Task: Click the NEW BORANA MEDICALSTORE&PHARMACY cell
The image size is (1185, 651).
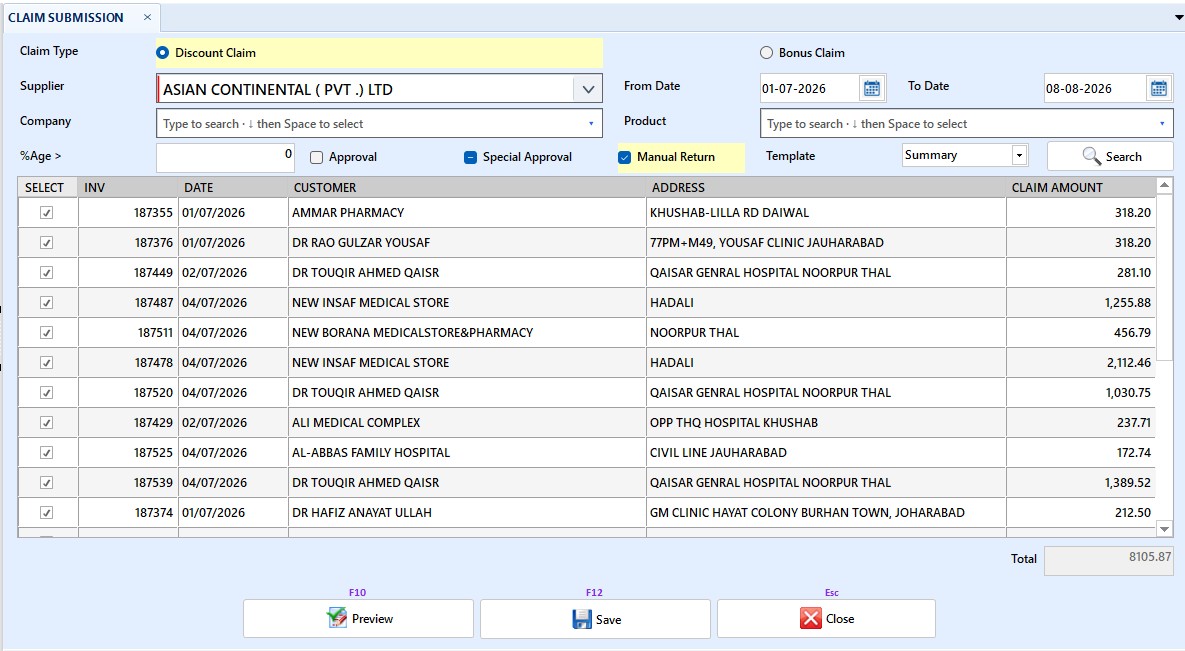Action: tap(467, 333)
